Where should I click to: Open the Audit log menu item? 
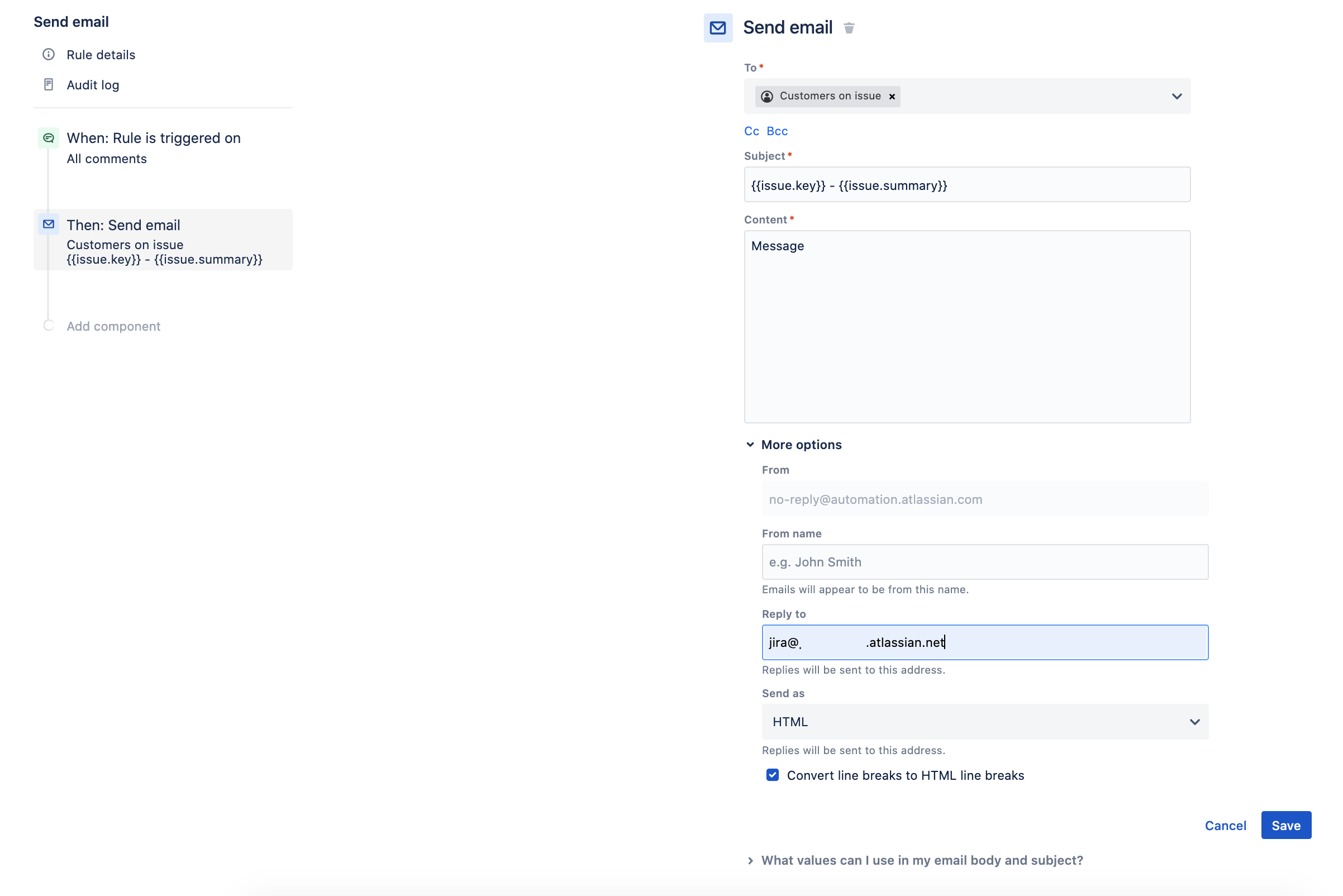tap(93, 85)
